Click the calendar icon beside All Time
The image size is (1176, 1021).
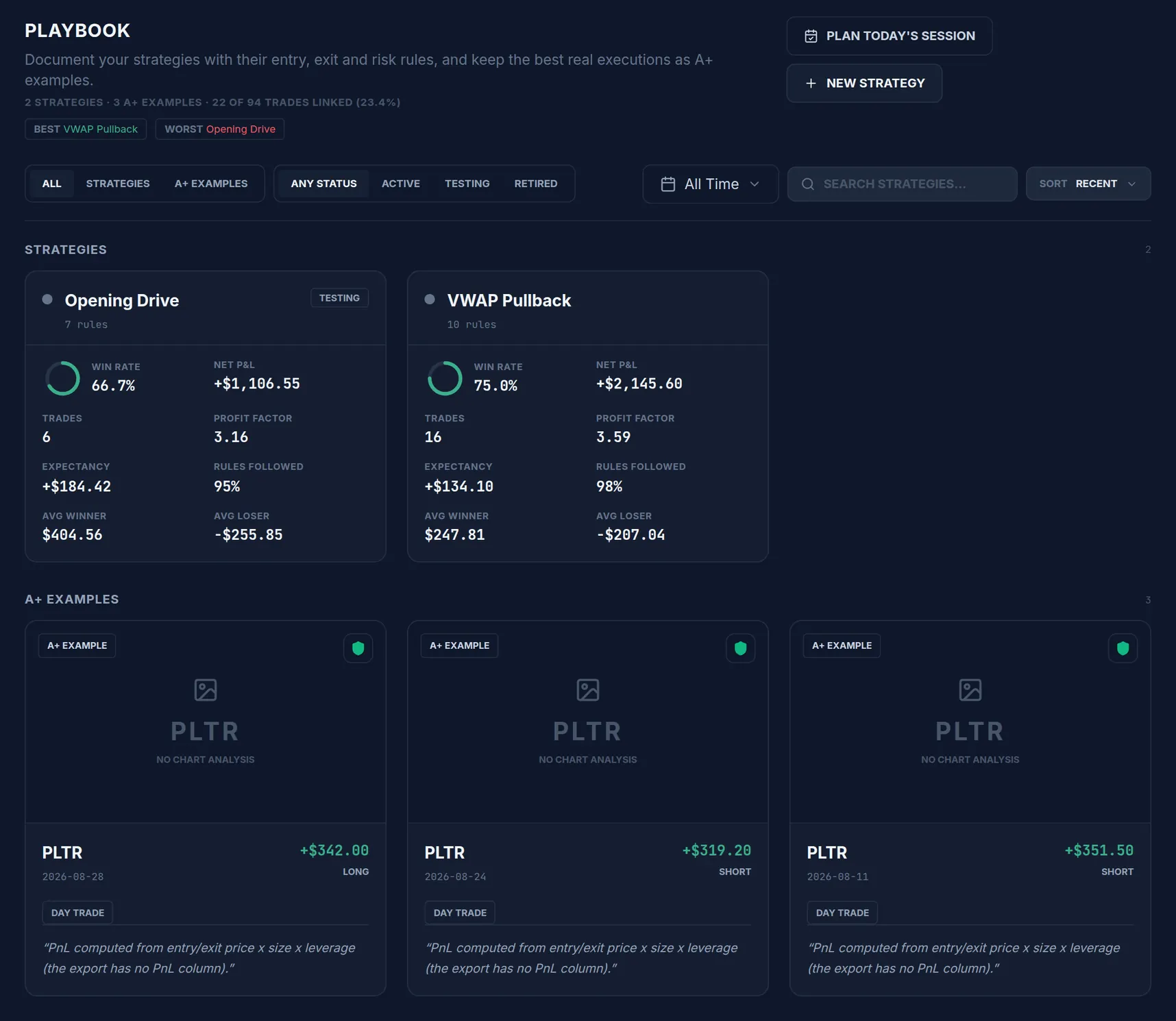[668, 184]
